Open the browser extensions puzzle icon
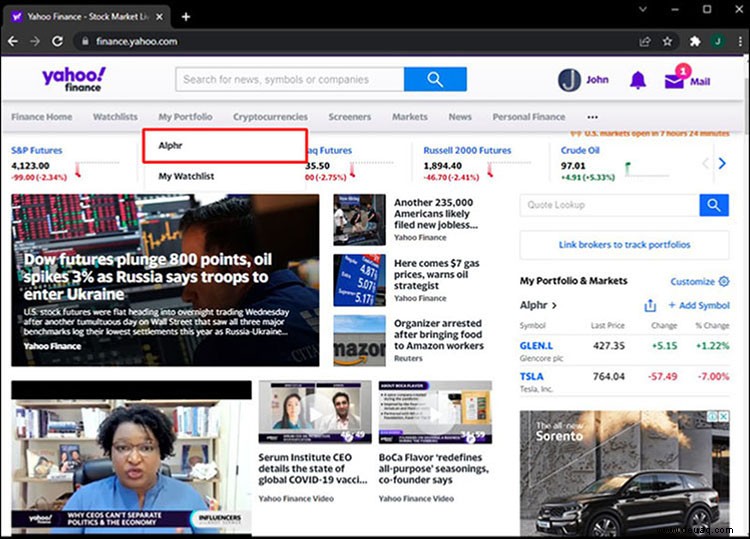The height and width of the screenshot is (539, 750). pos(695,42)
